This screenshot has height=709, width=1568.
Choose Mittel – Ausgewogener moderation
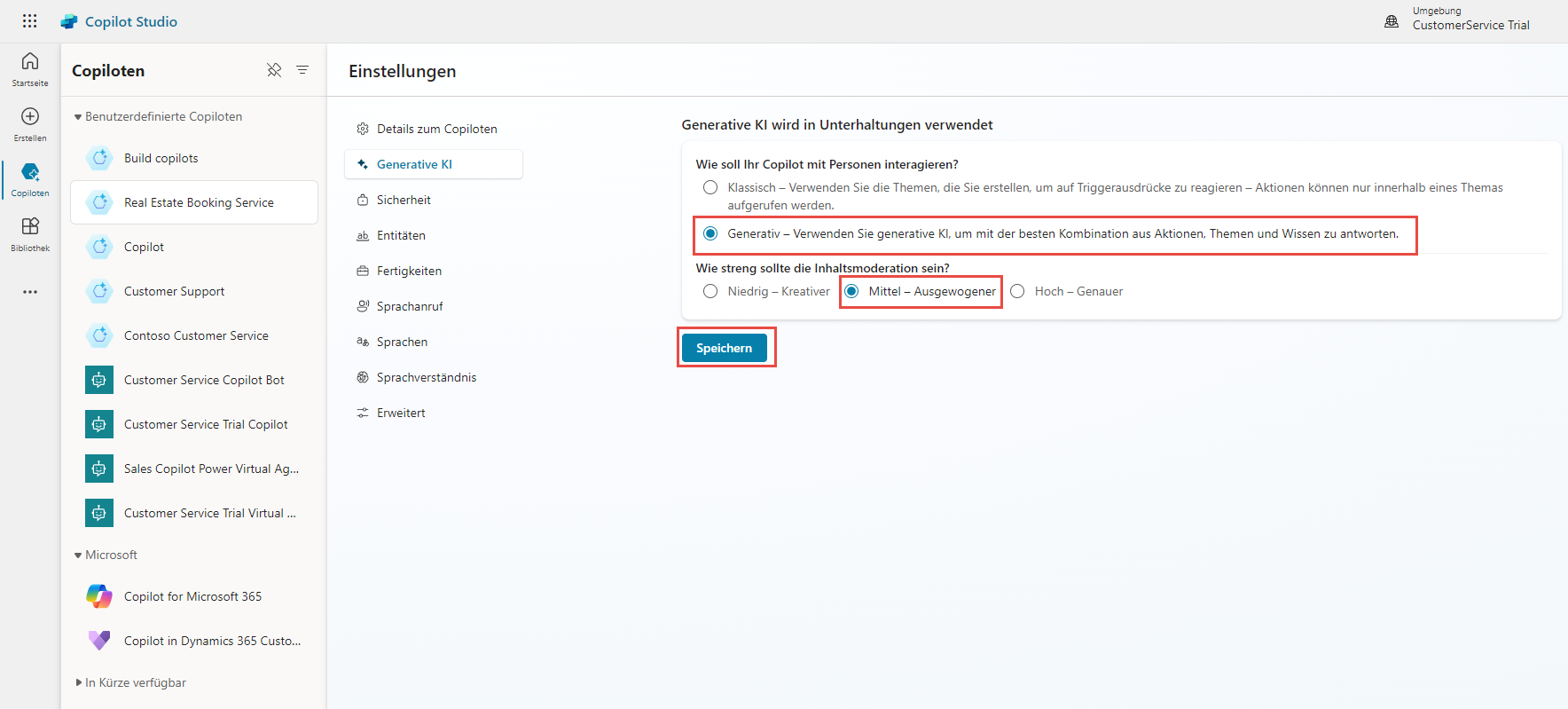coord(851,291)
